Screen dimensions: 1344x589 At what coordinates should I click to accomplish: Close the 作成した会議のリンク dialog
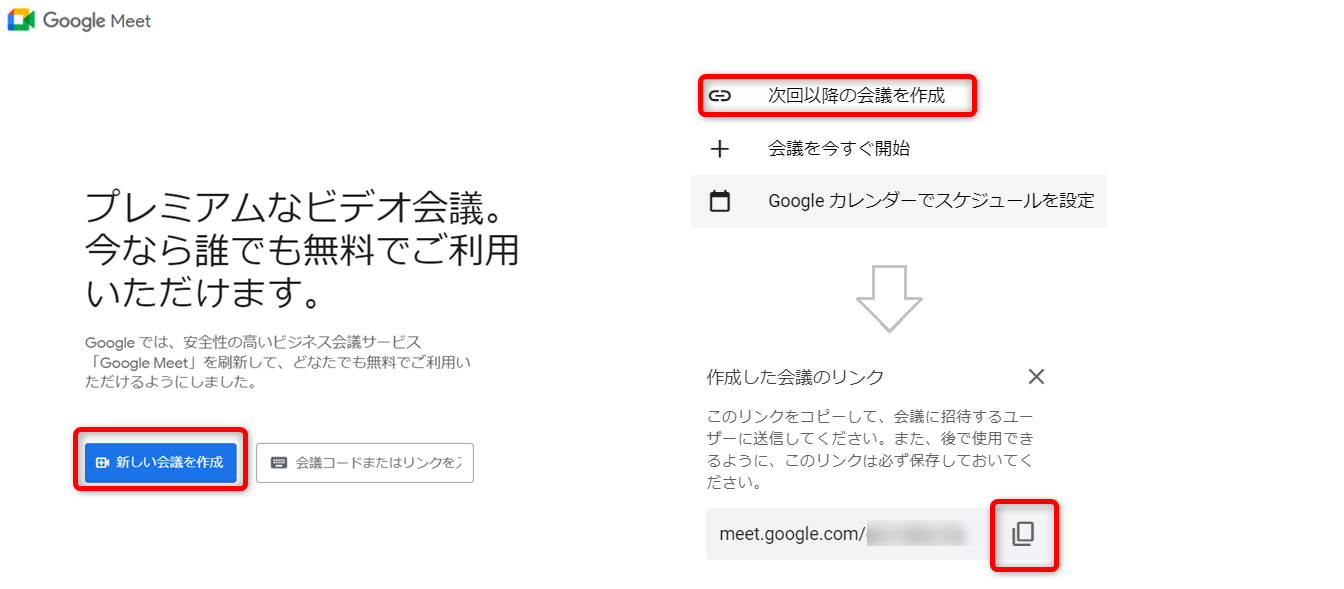click(1036, 376)
